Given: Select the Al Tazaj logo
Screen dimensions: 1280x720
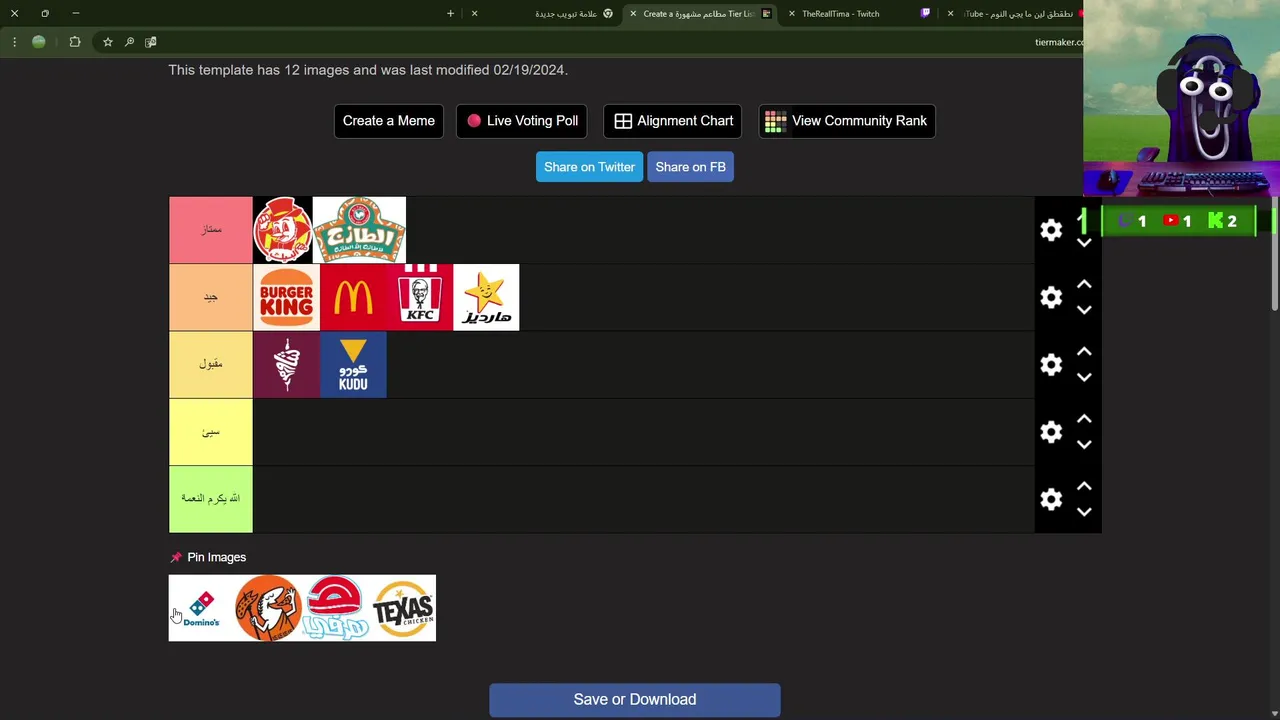Looking at the screenshot, I should tap(359, 230).
